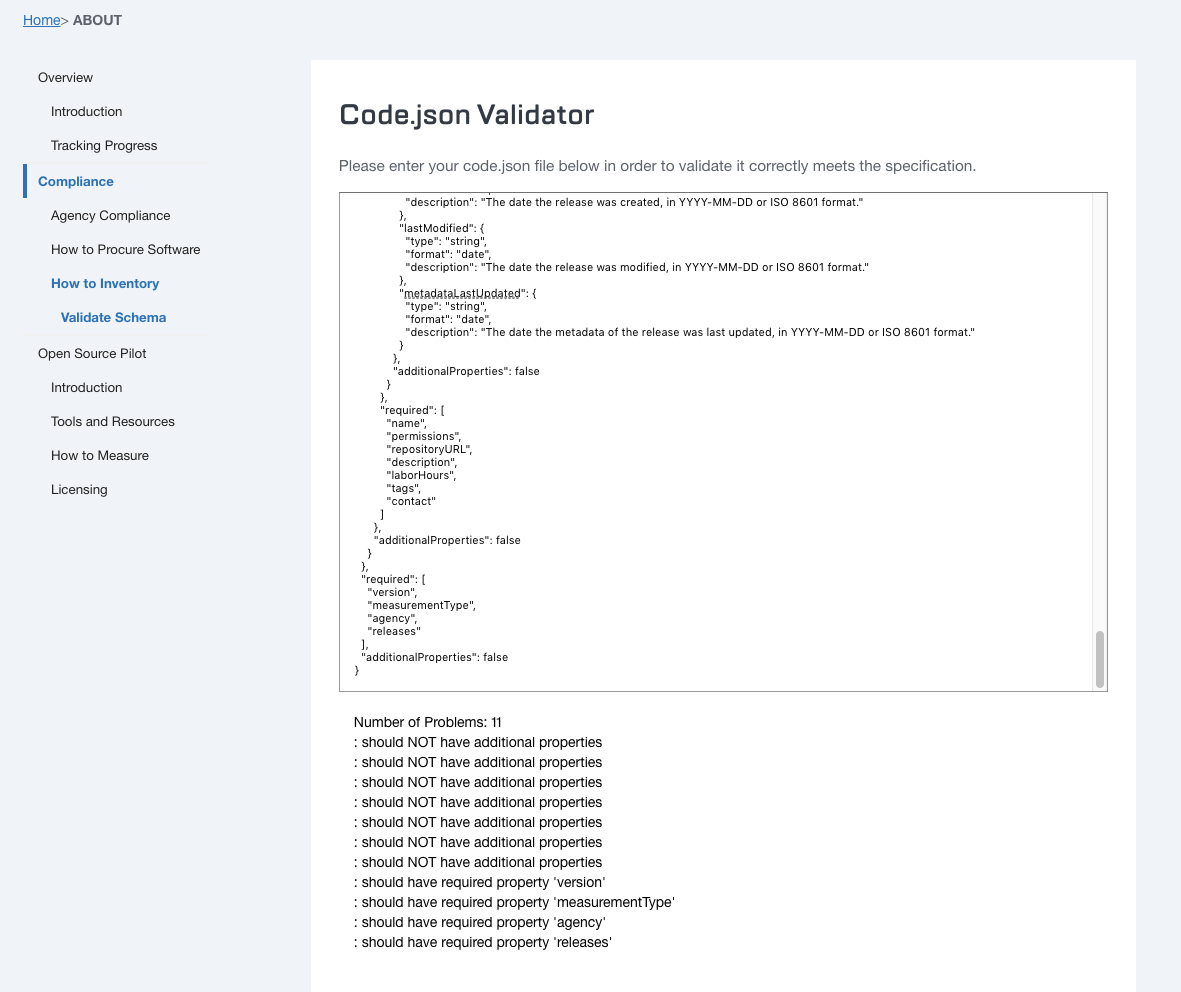This screenshot has height=992, width=1181.
Task: Select the Validate Schema item
Action: (x=114, y=317)
